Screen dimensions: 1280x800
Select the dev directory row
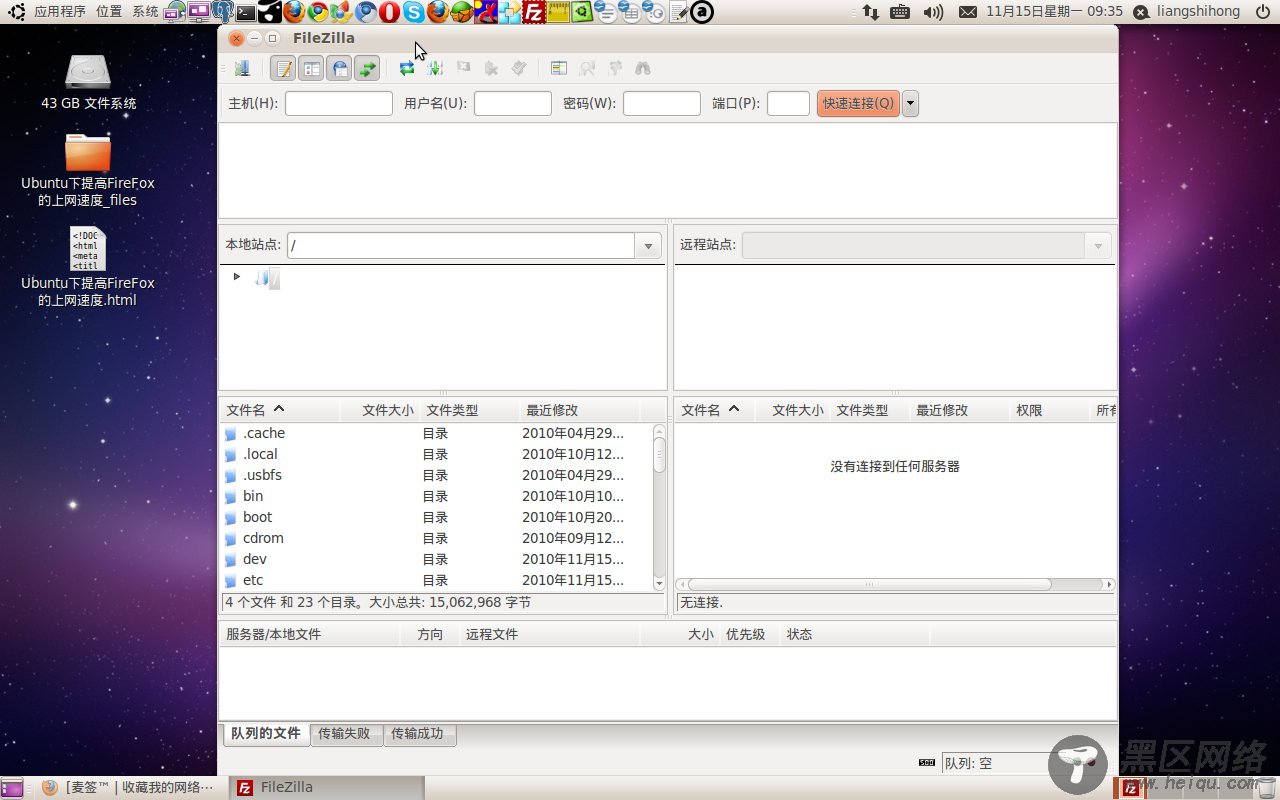[x=436, y=559]
